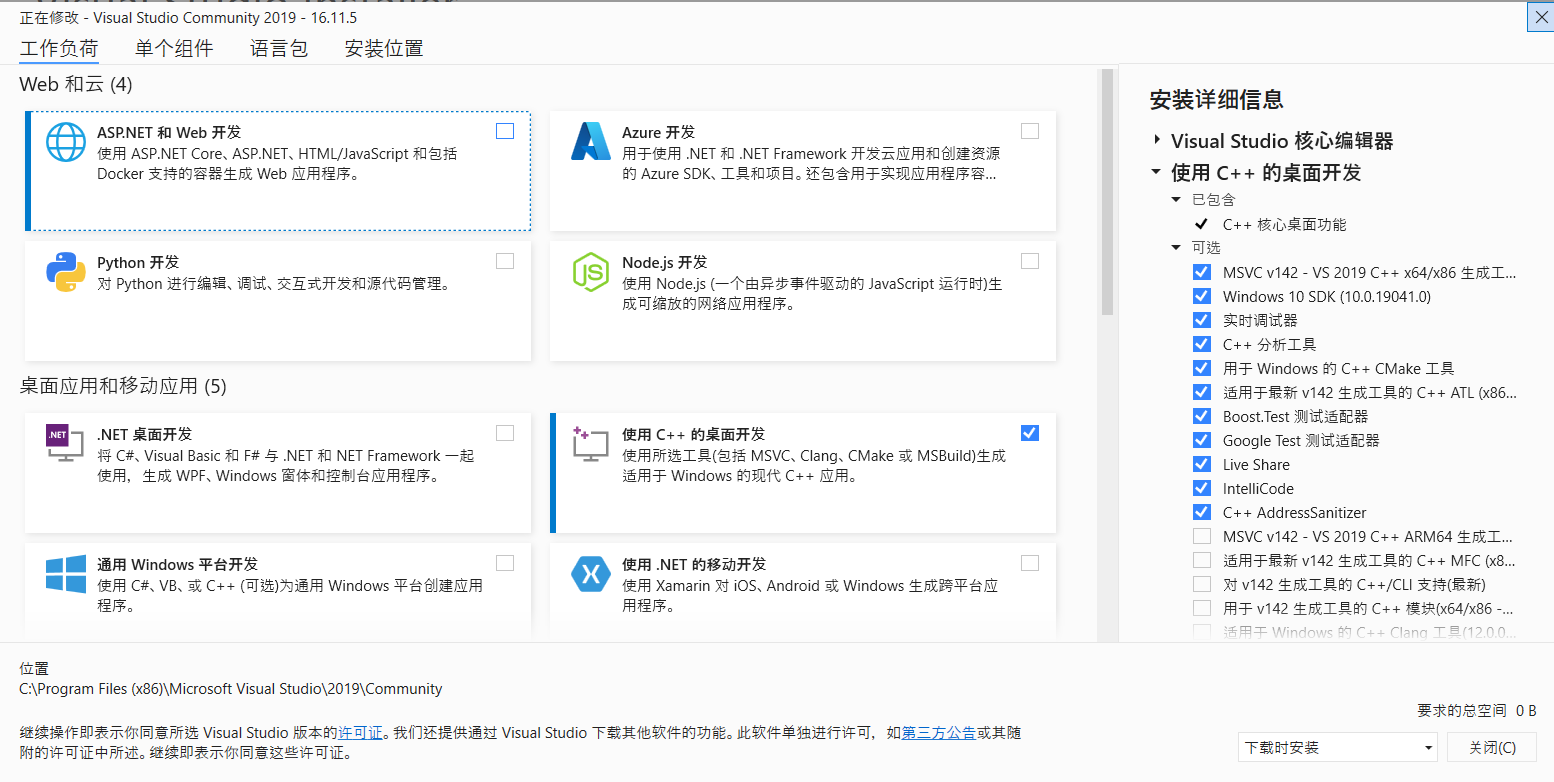Uncheck the C++ 分析工具 option

tap(1202, 344)
